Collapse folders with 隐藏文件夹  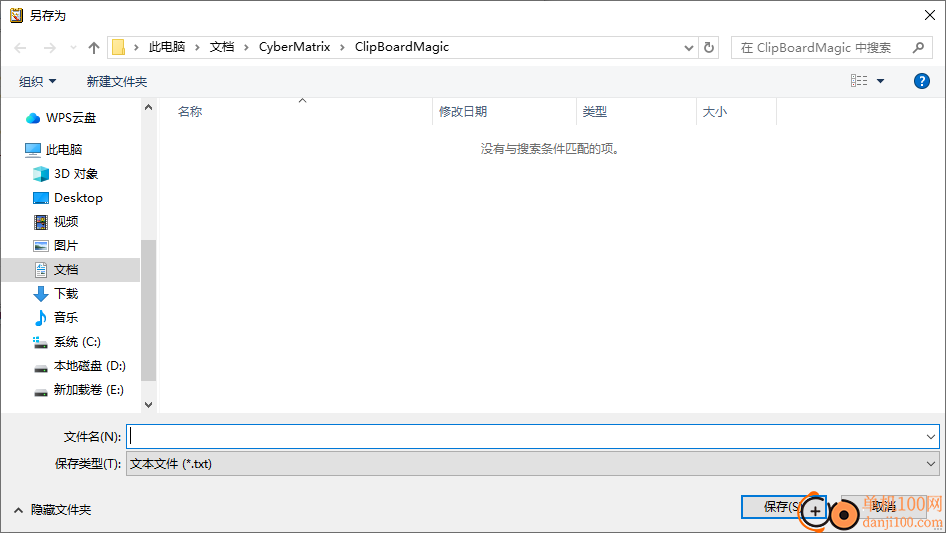[x=52, y=510]
